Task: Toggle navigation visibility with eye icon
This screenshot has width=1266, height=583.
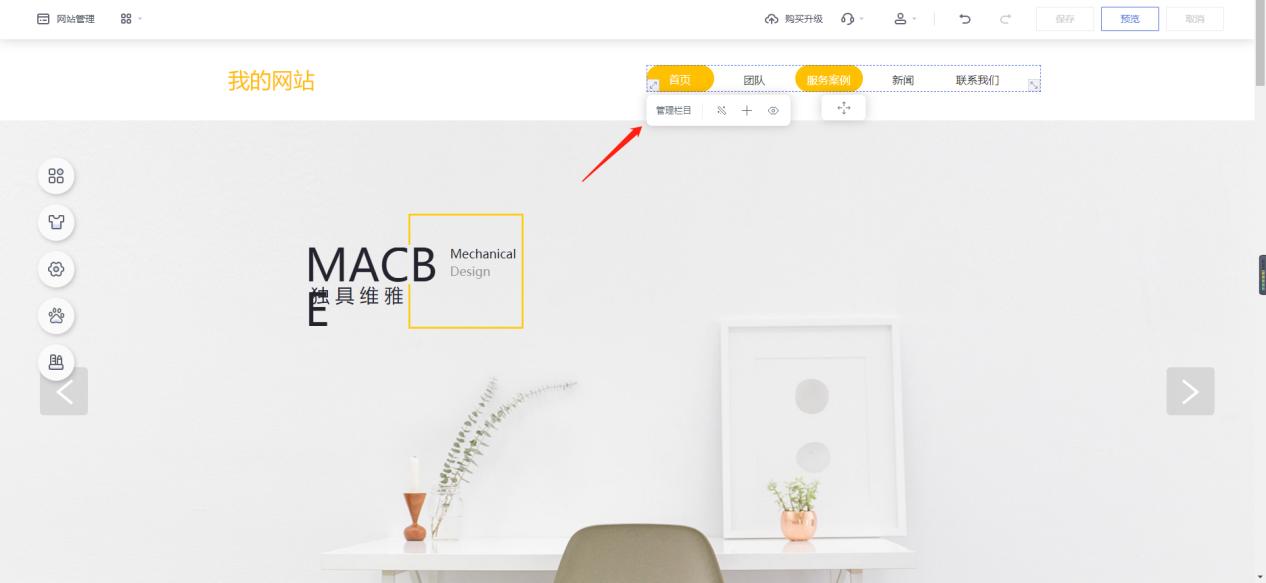Action: click(773, 110)
